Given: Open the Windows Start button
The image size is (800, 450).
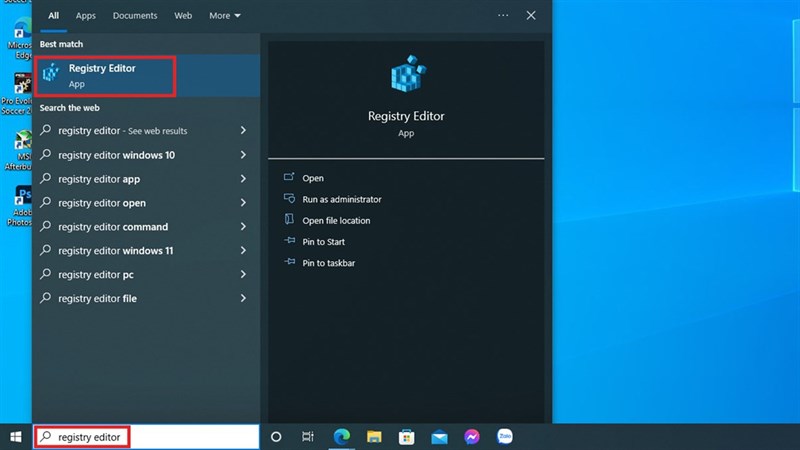Looking at the screenshot, I should click(x=16, y=437).
